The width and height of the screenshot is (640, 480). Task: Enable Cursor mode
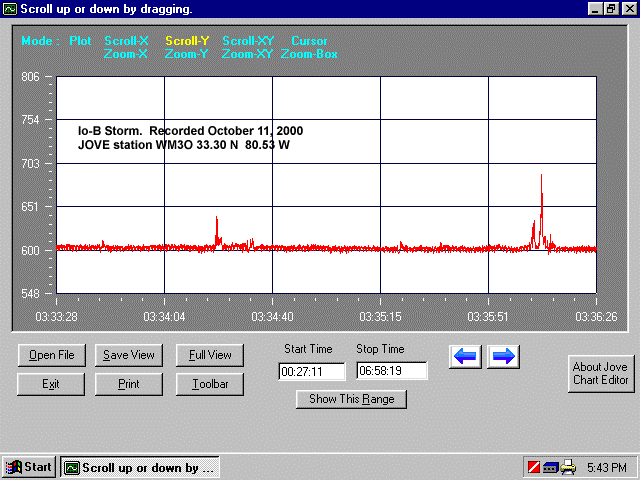point(309,41)
